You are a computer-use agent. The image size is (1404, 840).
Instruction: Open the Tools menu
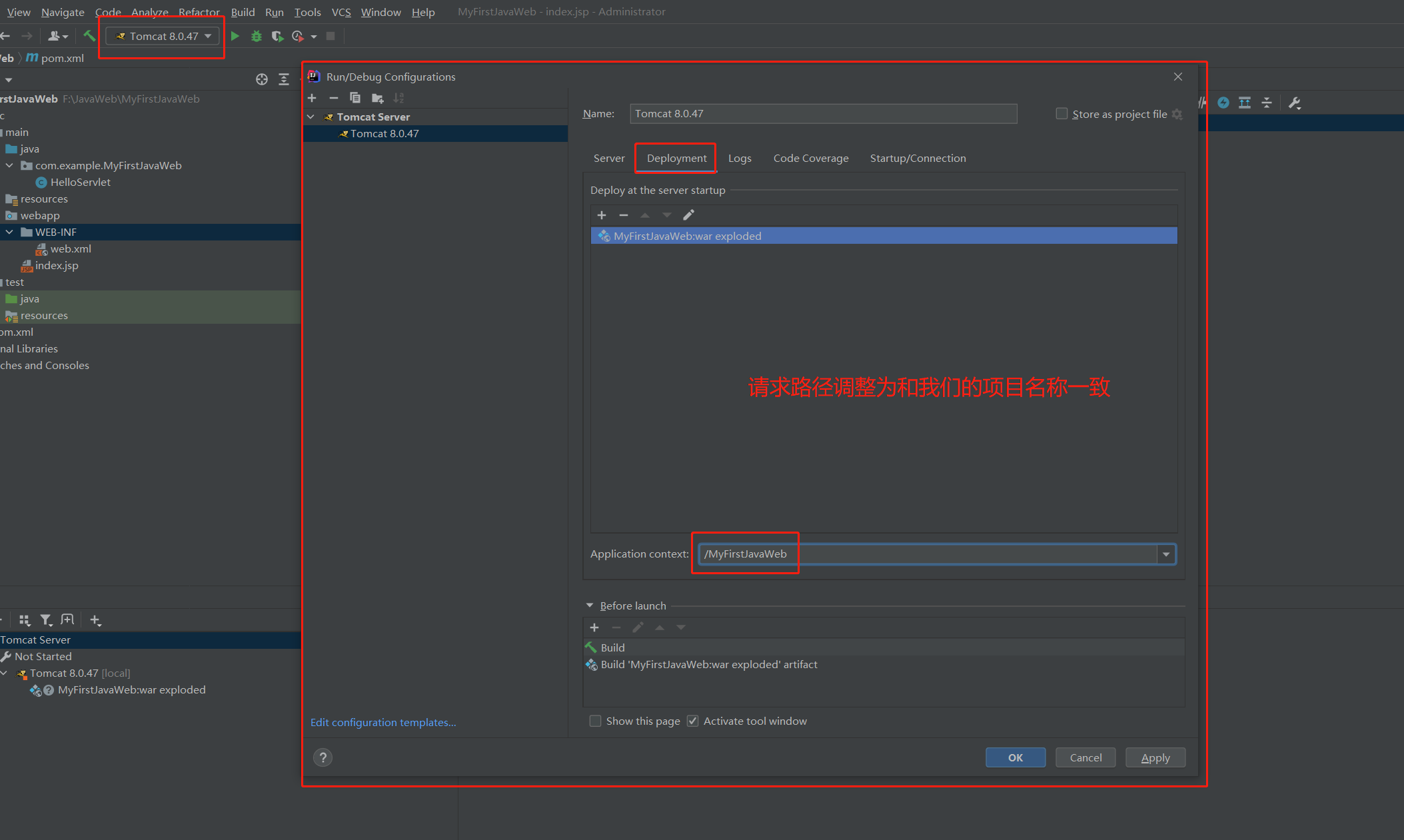pos(308,12)
